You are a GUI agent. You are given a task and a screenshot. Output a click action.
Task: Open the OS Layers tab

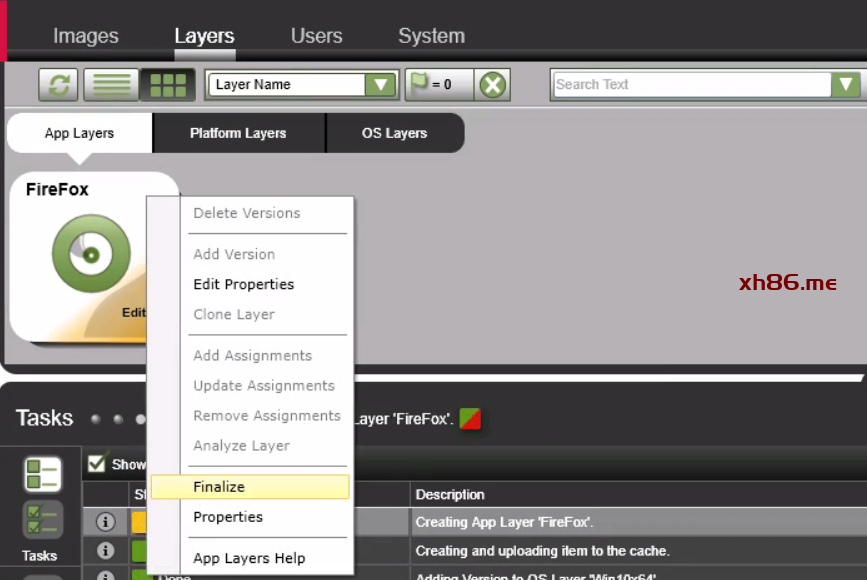coord(394,133)
